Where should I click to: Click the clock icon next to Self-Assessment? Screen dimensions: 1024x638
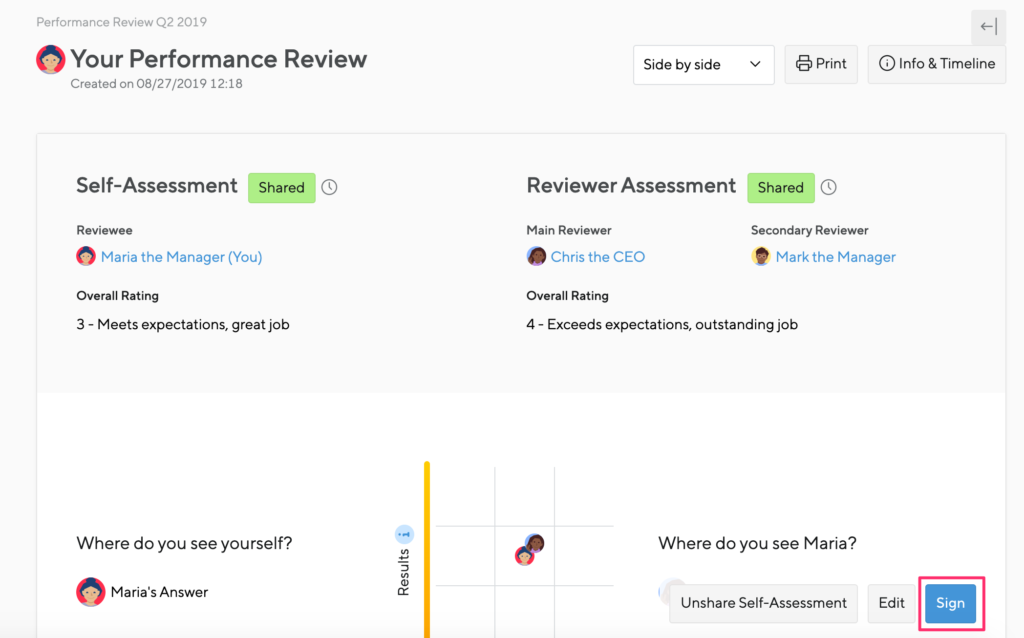click(x=329, y=187)
